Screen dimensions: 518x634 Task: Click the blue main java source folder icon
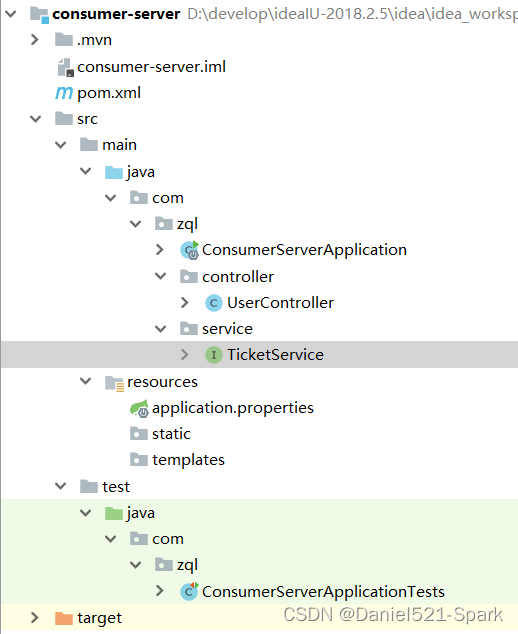[x=114, y=172]
